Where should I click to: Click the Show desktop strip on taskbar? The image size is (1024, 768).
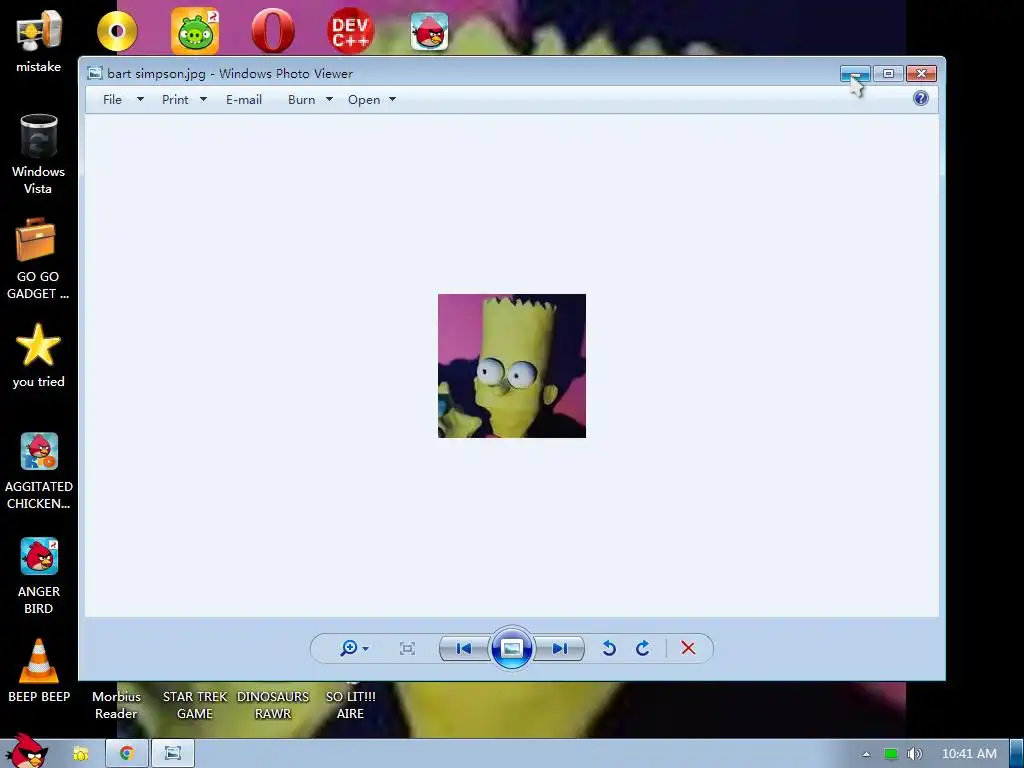(1017, 753)
